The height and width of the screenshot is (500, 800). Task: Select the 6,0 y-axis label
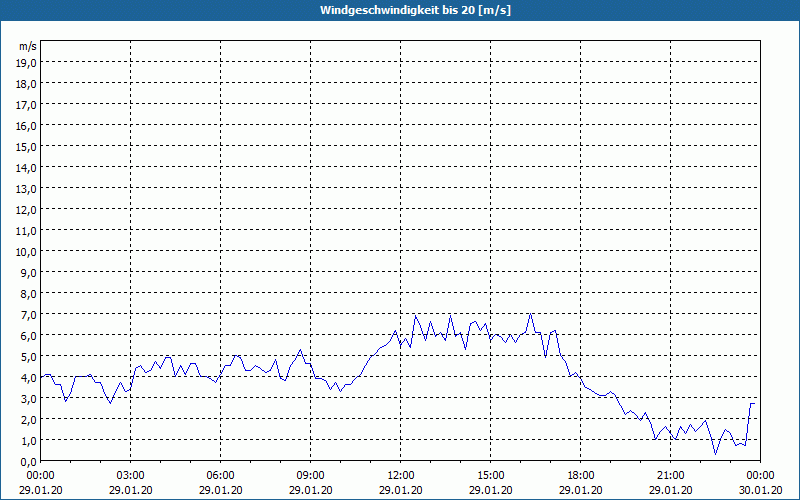tap(30, 336)
